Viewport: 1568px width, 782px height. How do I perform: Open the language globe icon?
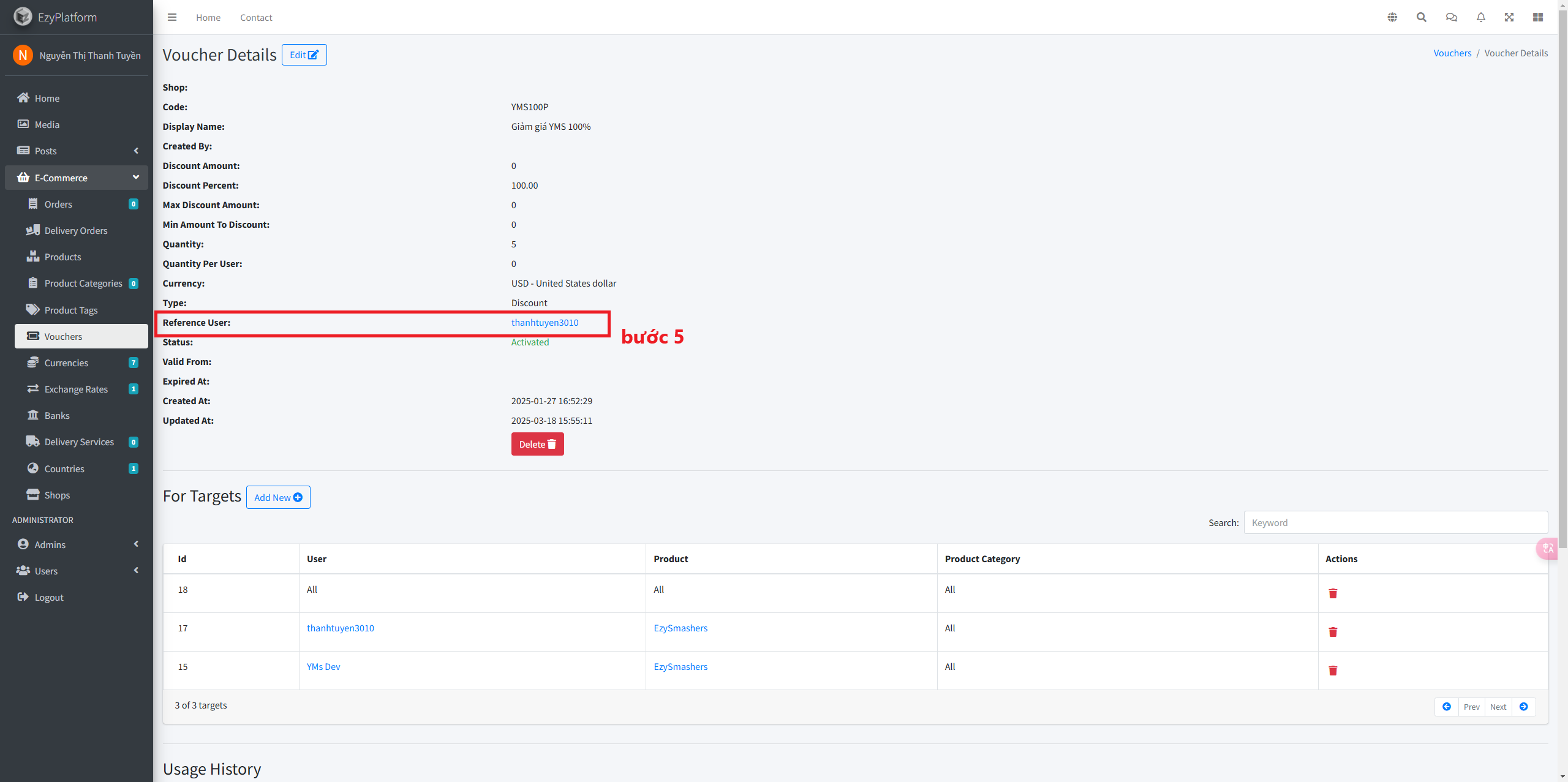pos(1392,17)
